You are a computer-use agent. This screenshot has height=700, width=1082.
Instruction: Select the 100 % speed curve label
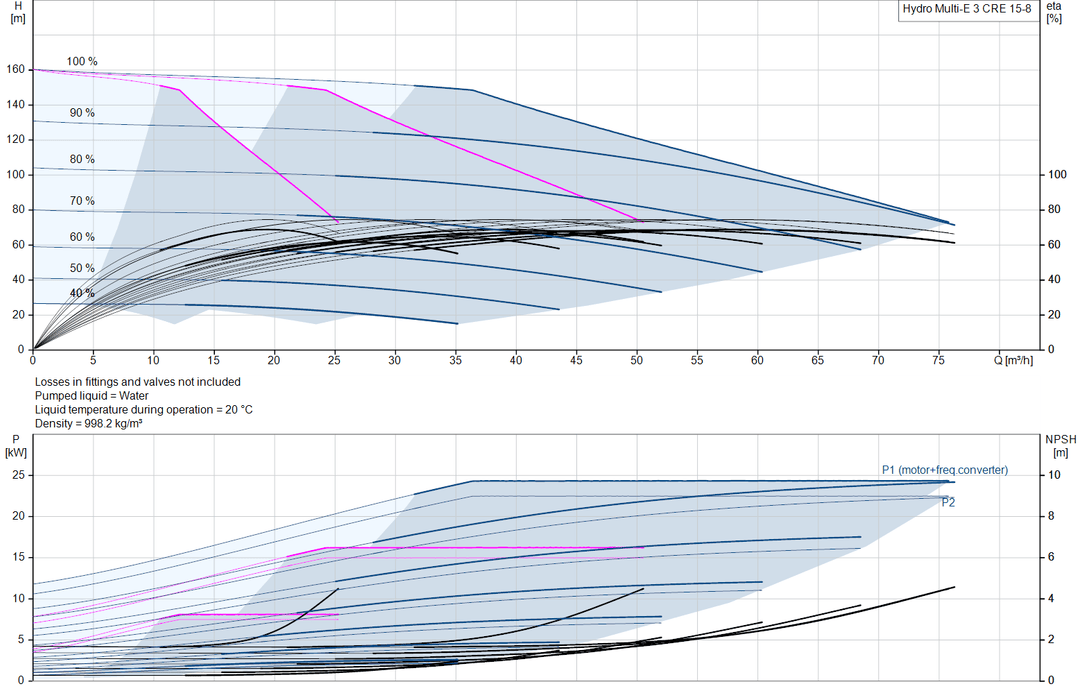(x=82, y=61)
